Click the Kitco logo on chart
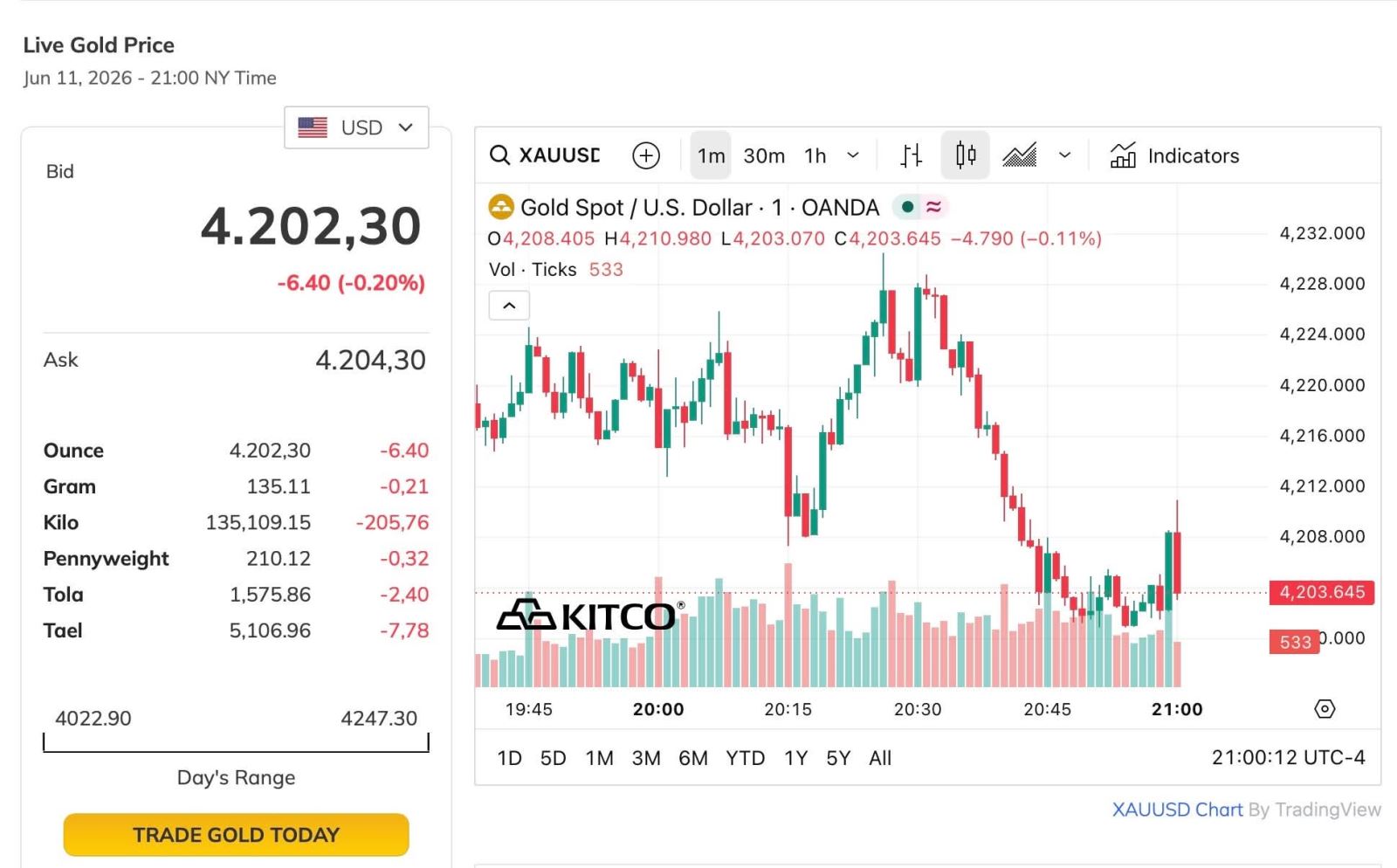The height and width of the screenshot is (868, 1397). [590, 616]
